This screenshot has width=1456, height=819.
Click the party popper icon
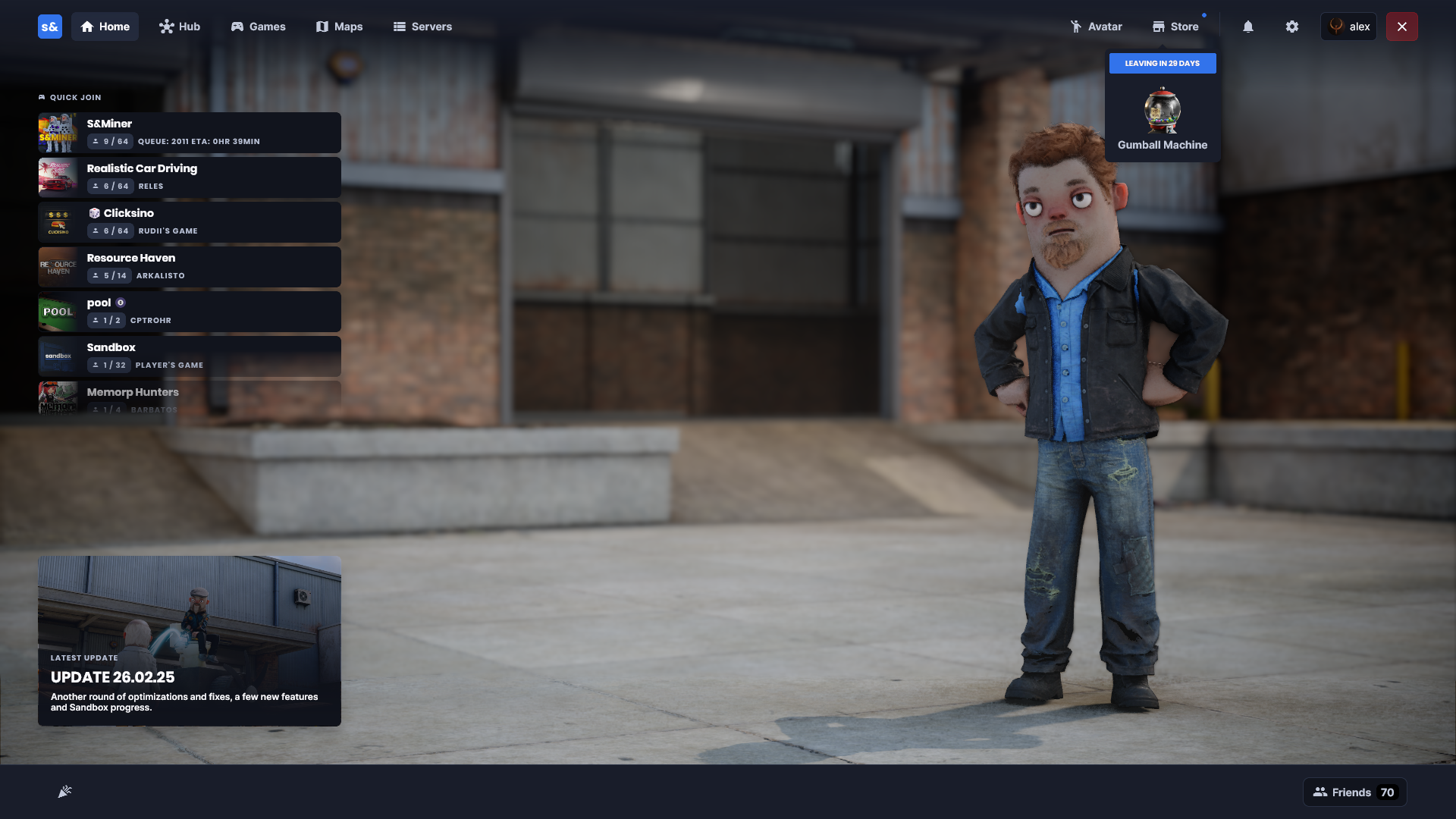click(64, 792)
